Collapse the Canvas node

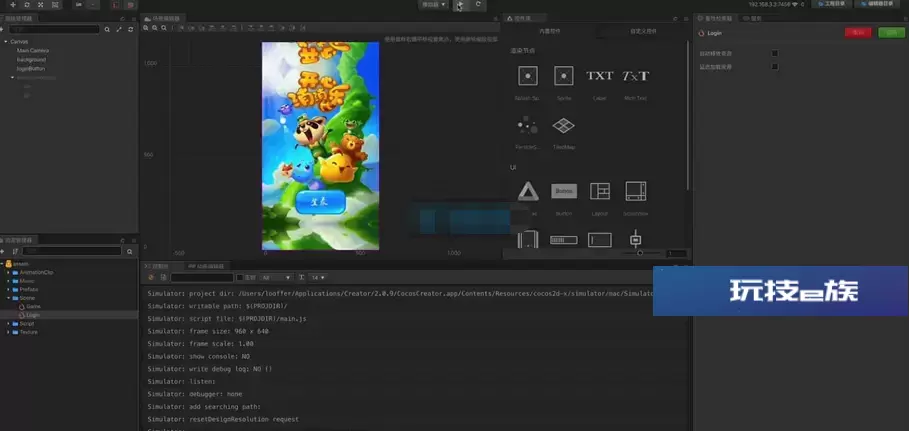(x=5, y=42)
